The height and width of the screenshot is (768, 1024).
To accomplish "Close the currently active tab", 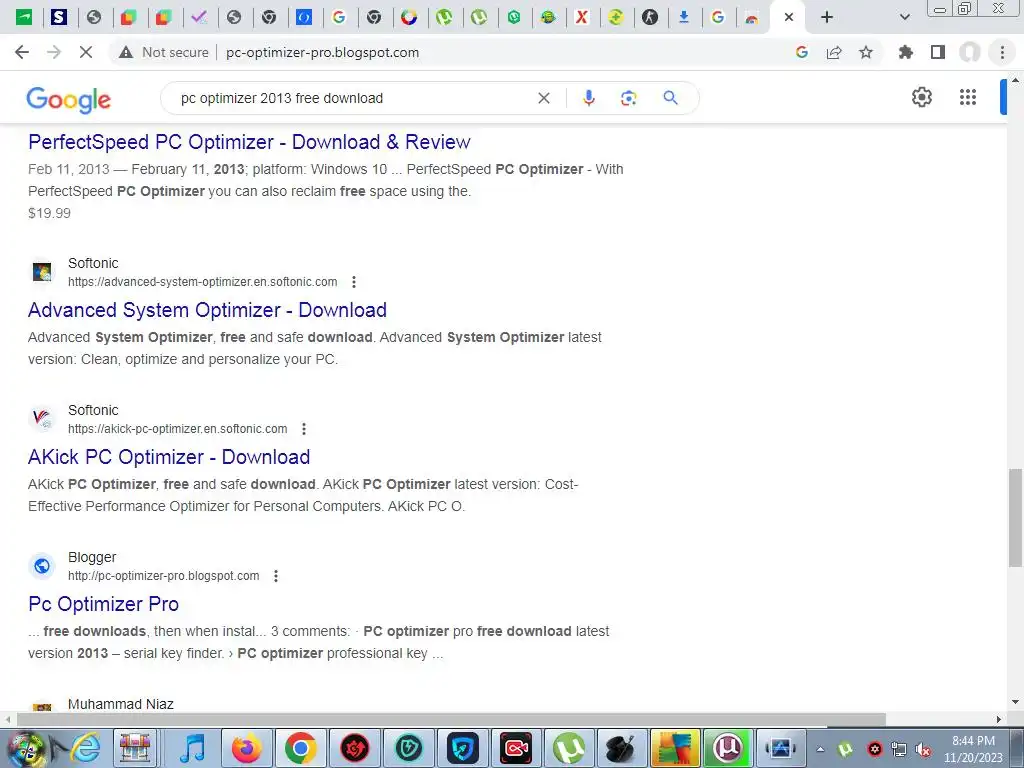I will pos(789,17).
